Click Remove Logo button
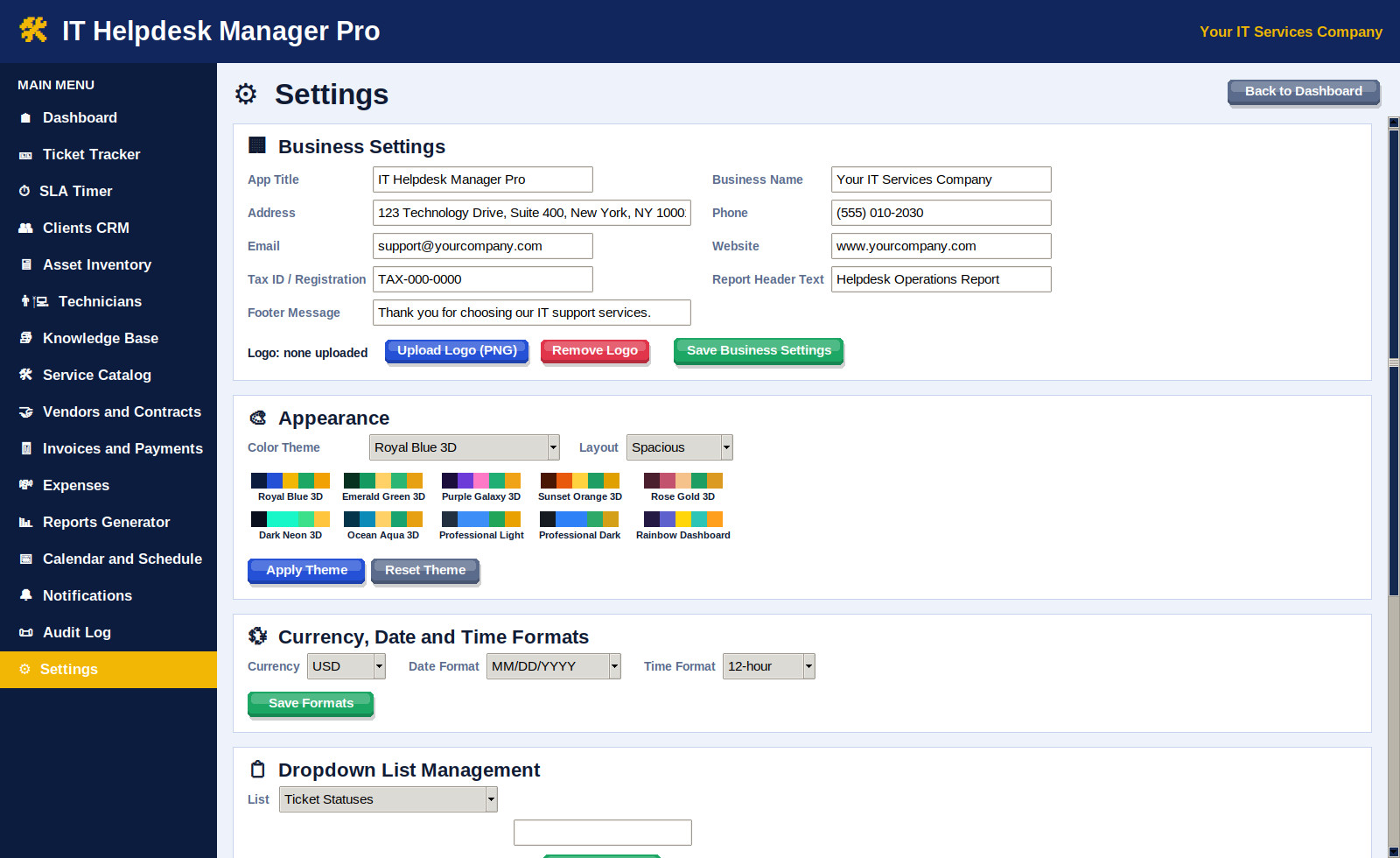 pos(595,351)
